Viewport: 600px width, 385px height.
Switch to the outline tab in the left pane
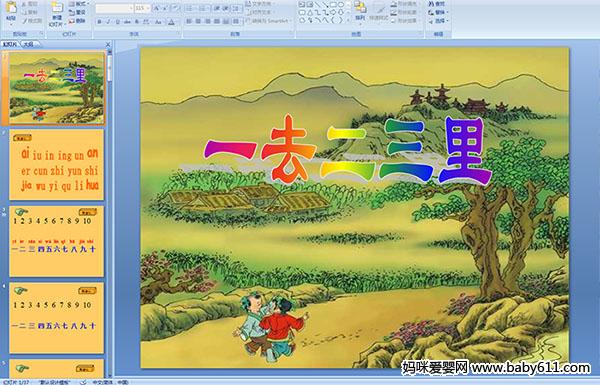(x=28, y=44)
